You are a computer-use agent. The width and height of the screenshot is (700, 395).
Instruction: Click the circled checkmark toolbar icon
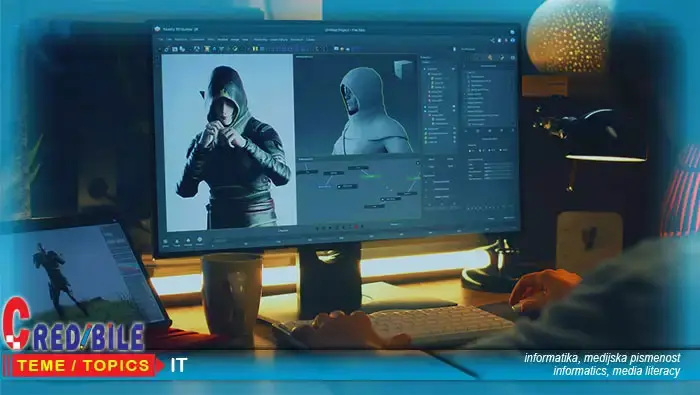(x=235, y=49)
